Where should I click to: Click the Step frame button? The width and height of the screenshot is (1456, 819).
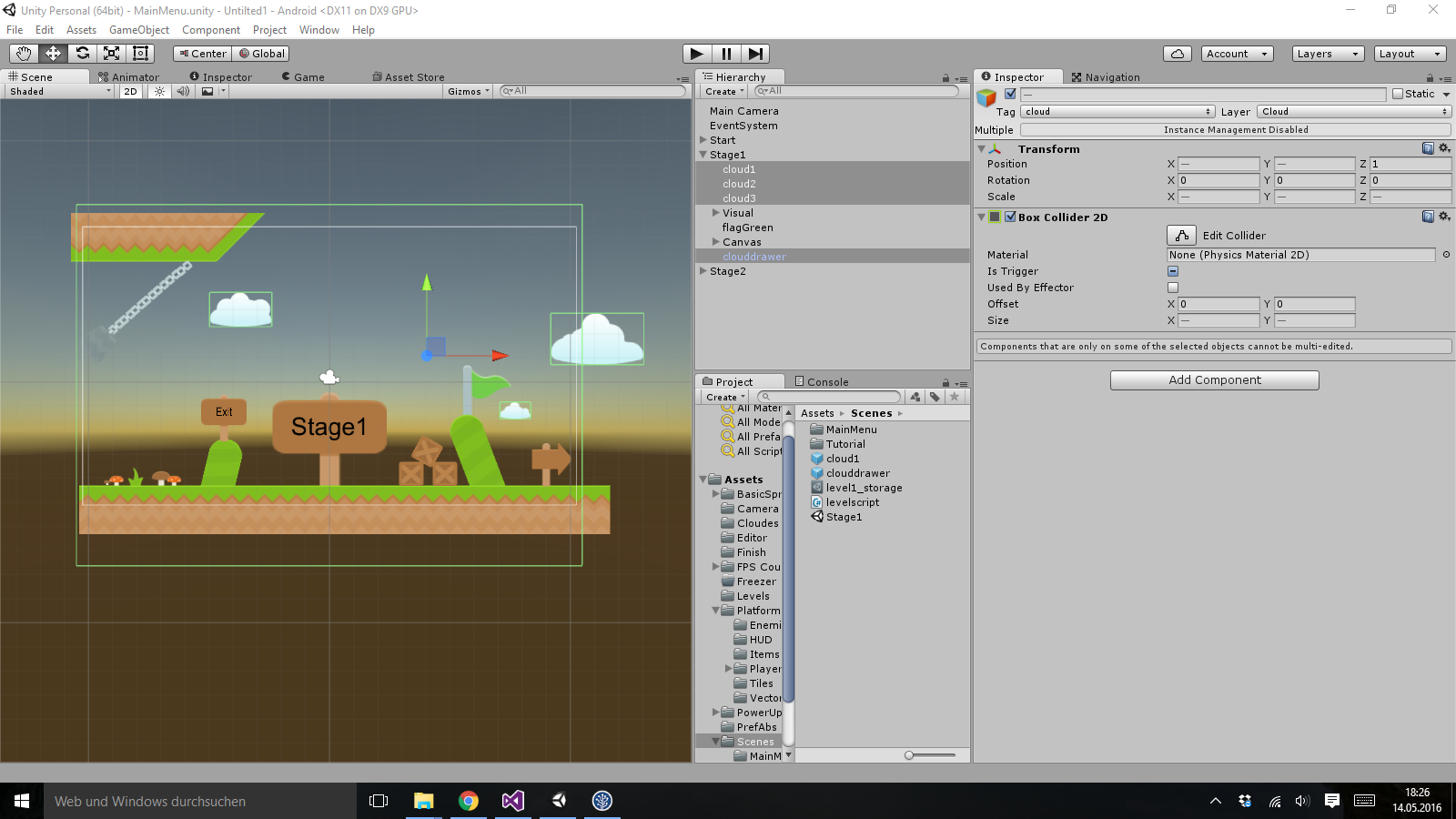755,54
